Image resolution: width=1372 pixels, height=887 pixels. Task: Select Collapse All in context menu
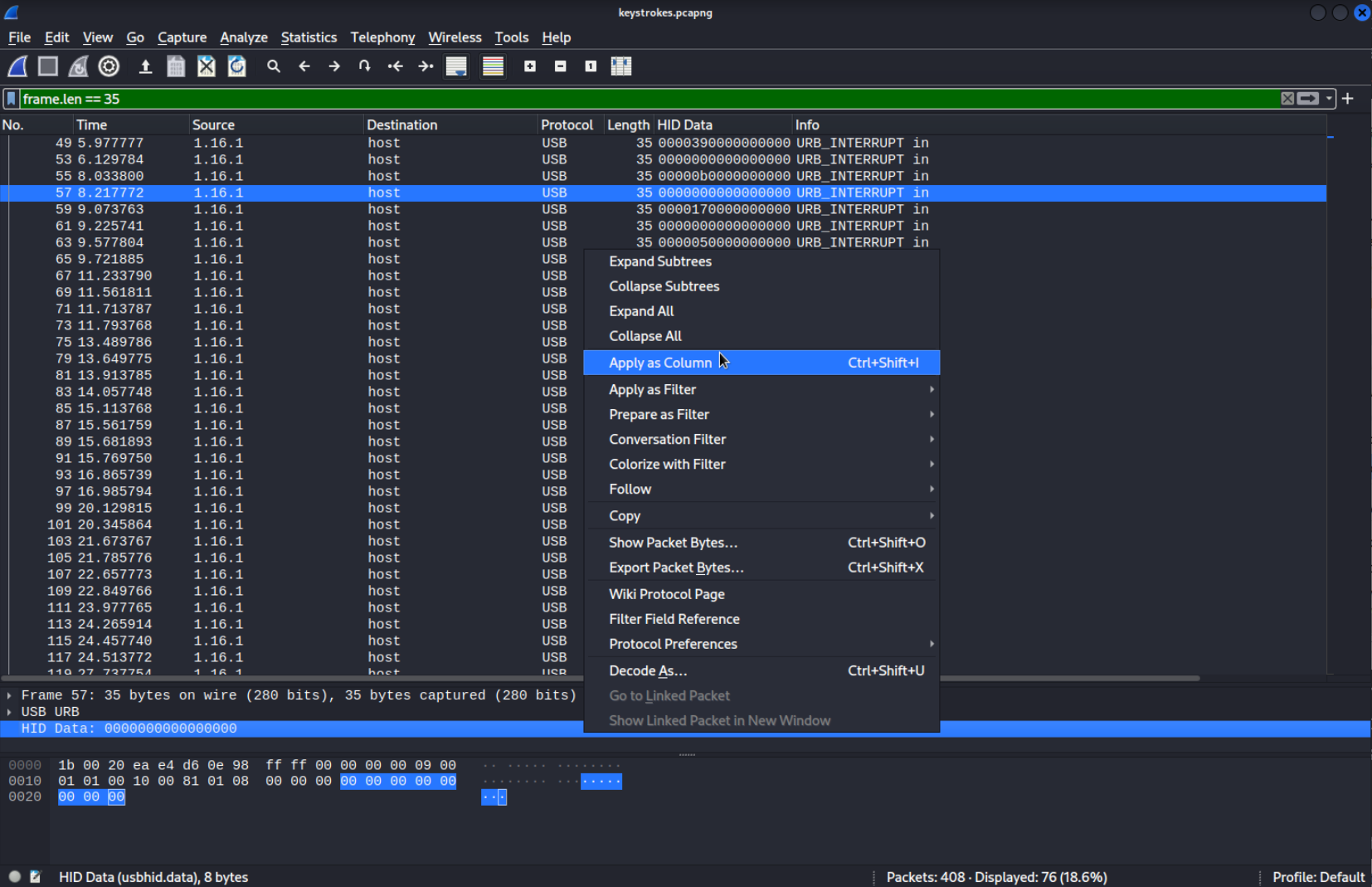click(x=761, y=336)
